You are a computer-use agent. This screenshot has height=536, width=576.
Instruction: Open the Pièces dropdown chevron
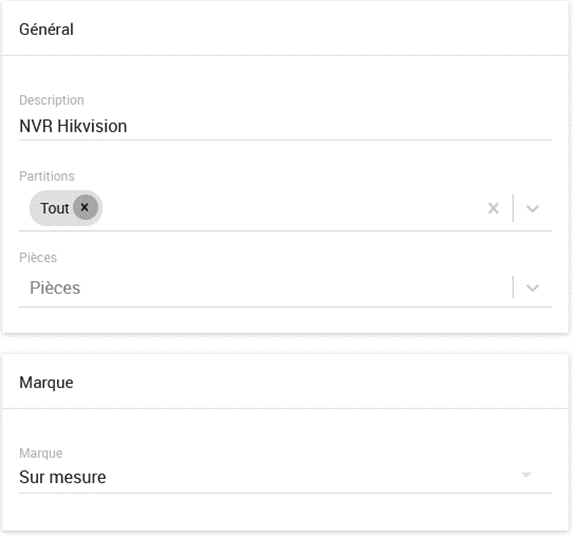point(532,288)
